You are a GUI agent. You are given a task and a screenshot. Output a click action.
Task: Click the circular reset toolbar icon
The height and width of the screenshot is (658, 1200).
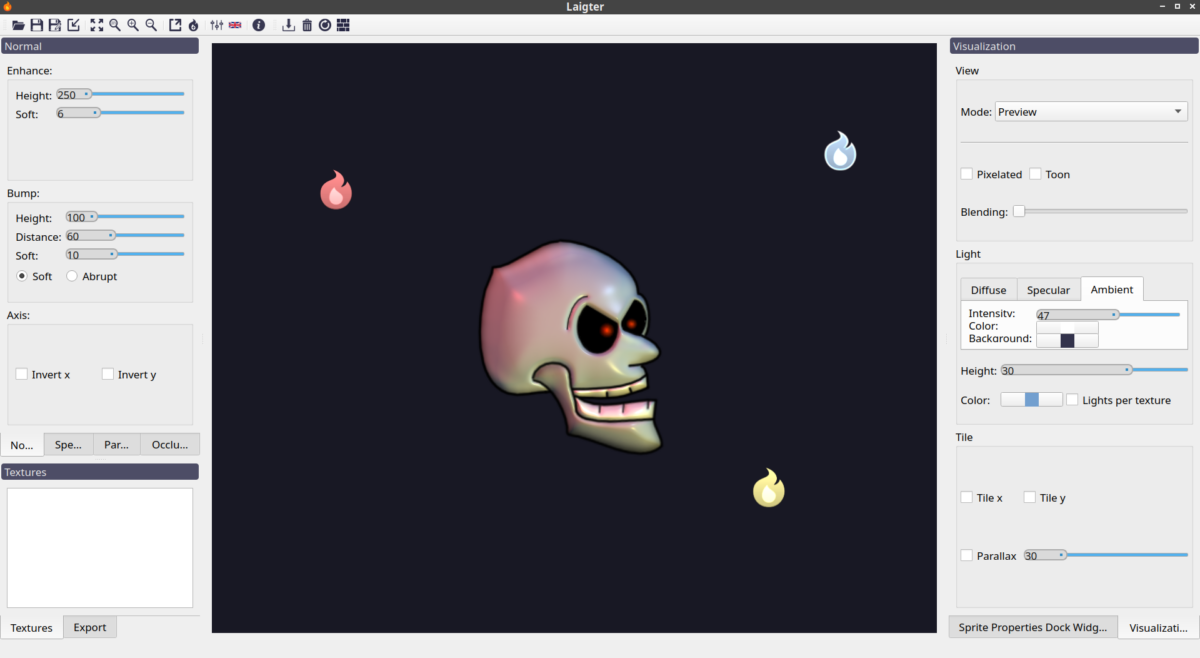[x=325, y=25]
